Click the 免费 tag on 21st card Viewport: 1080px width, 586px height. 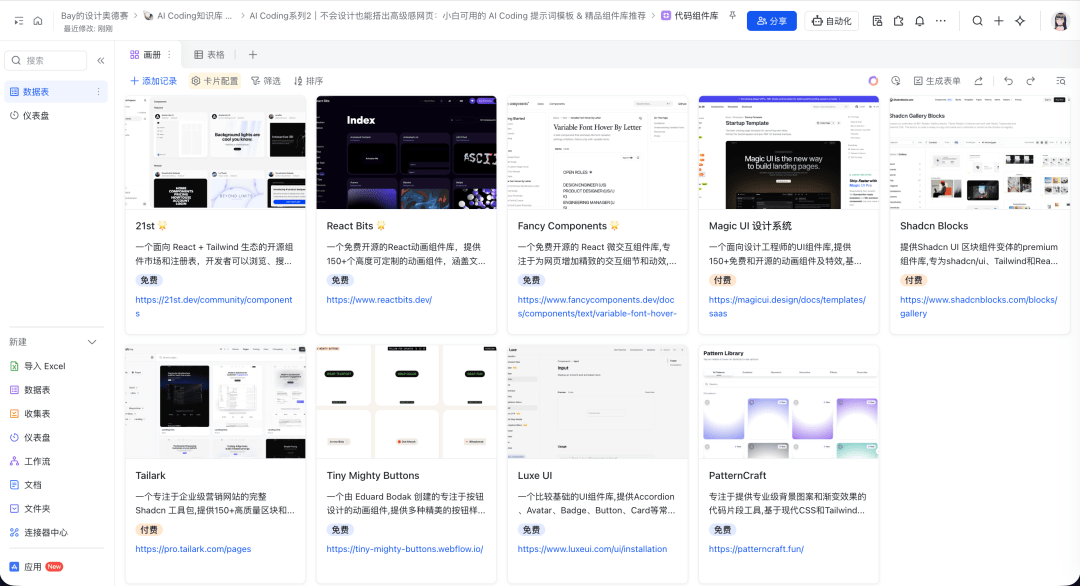coord(149,281)
